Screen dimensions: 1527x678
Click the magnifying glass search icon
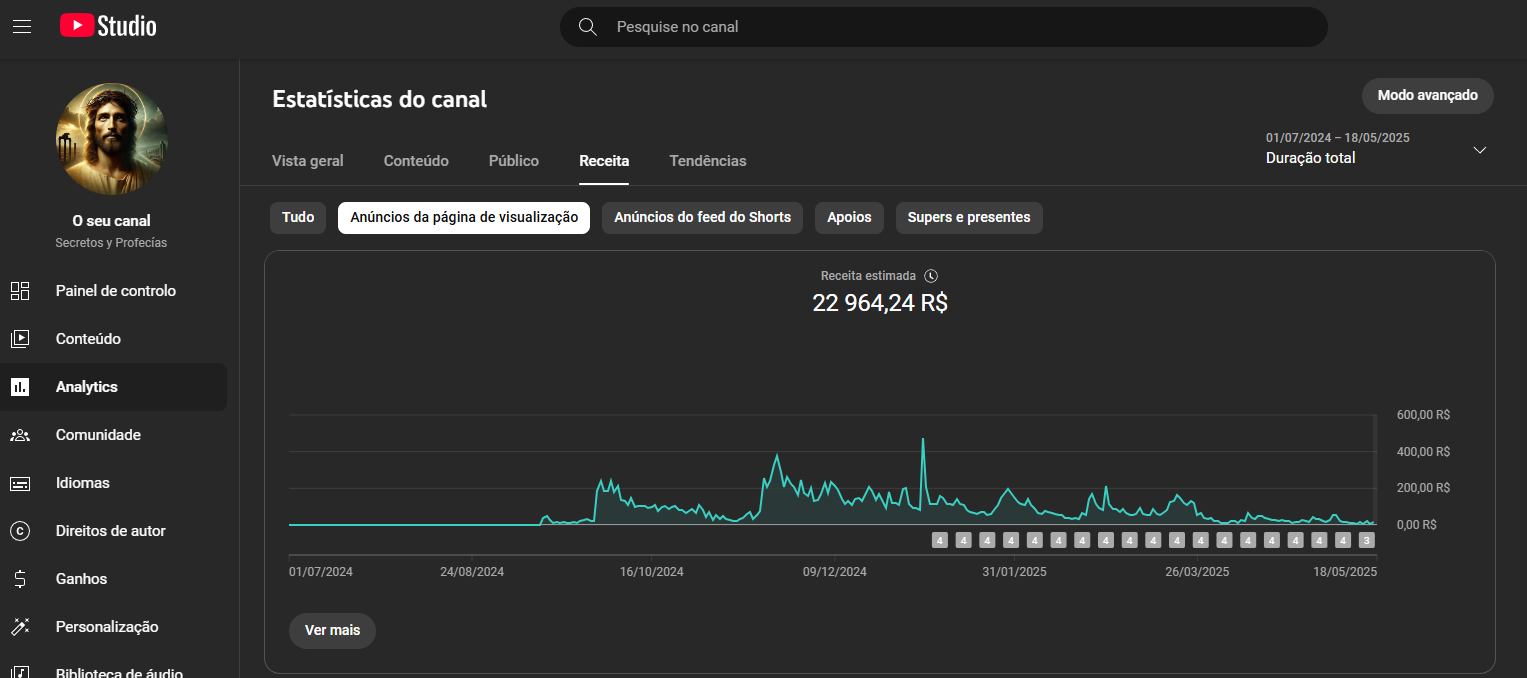coord(588,27)
